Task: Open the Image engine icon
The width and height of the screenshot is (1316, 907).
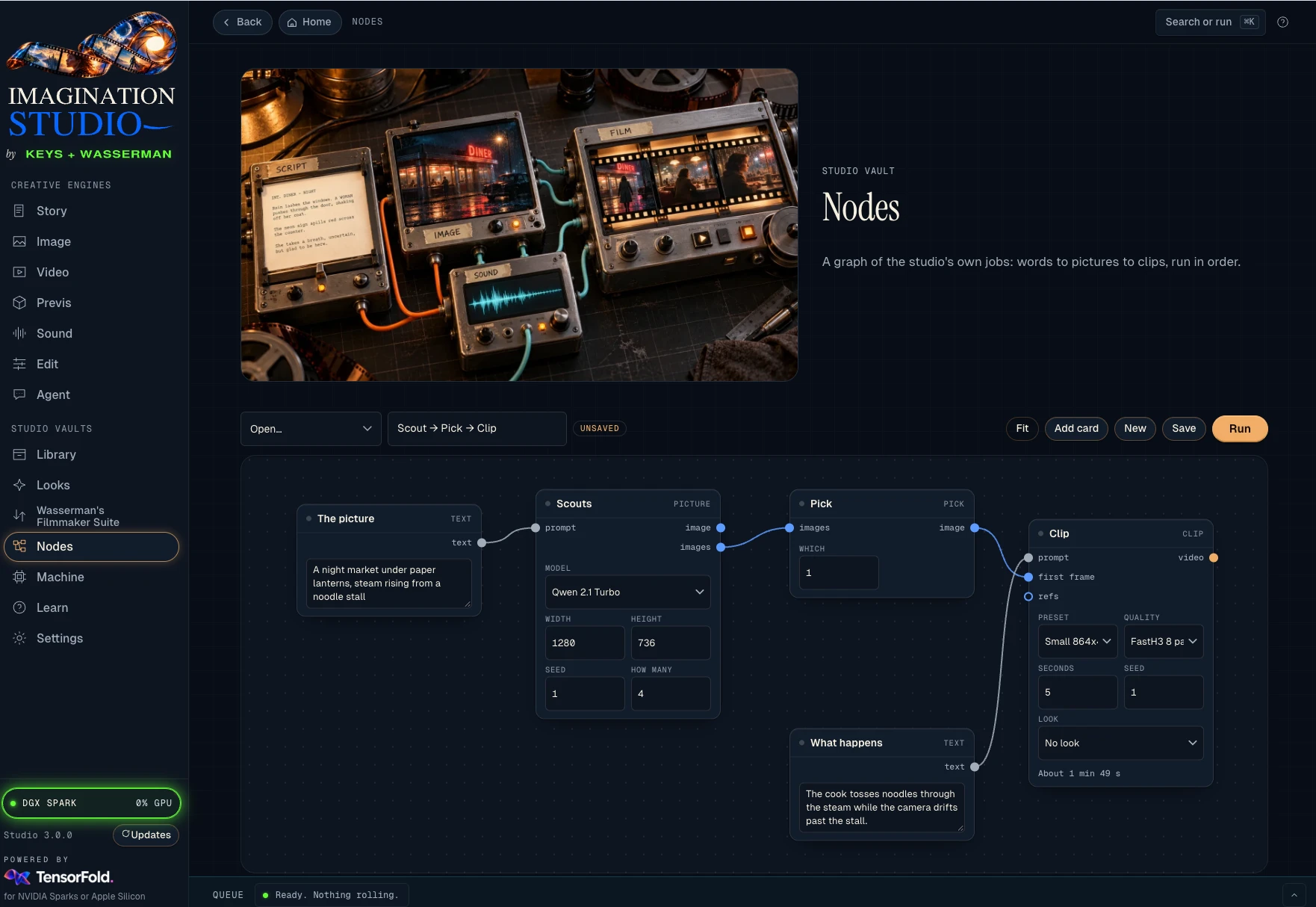Action: tap(19, 241)
